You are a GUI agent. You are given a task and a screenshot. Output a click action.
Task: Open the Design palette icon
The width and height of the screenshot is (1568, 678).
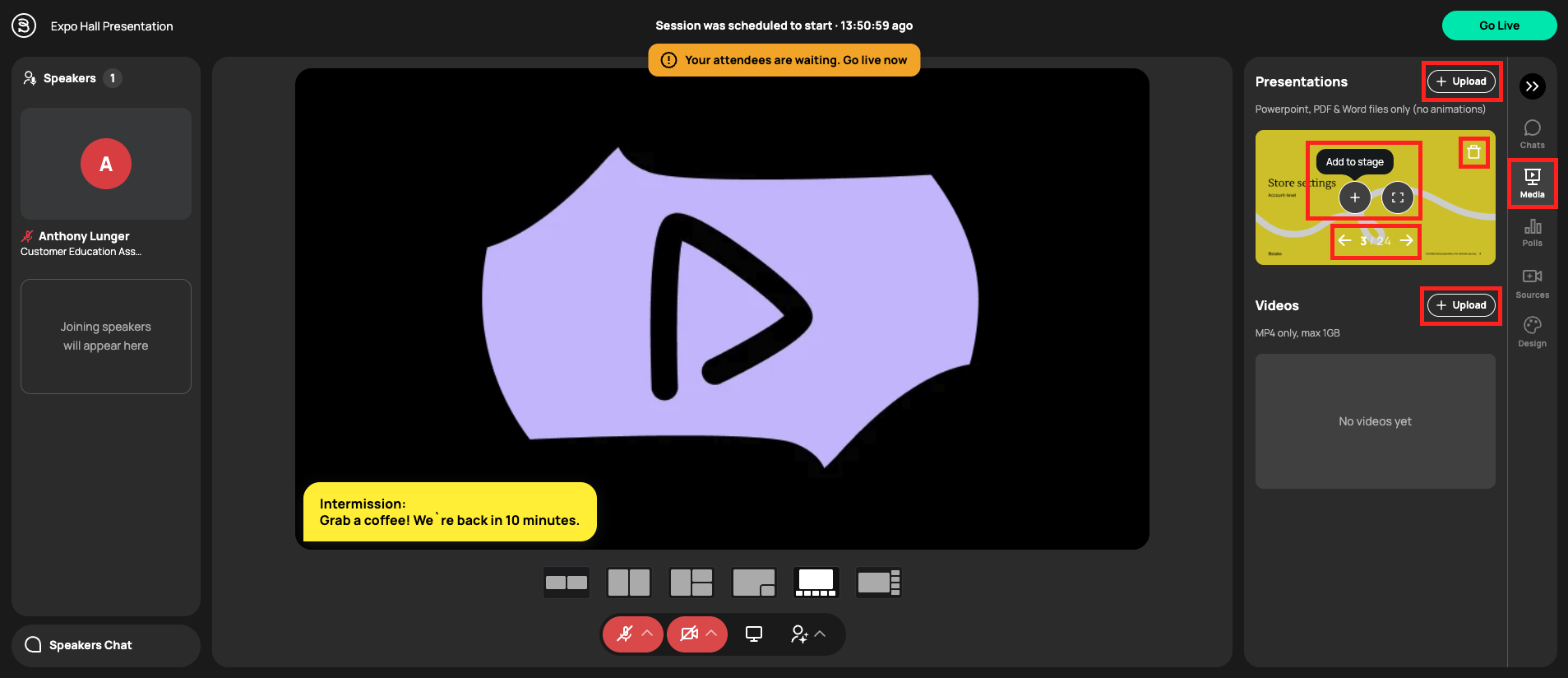point(1532,331)
